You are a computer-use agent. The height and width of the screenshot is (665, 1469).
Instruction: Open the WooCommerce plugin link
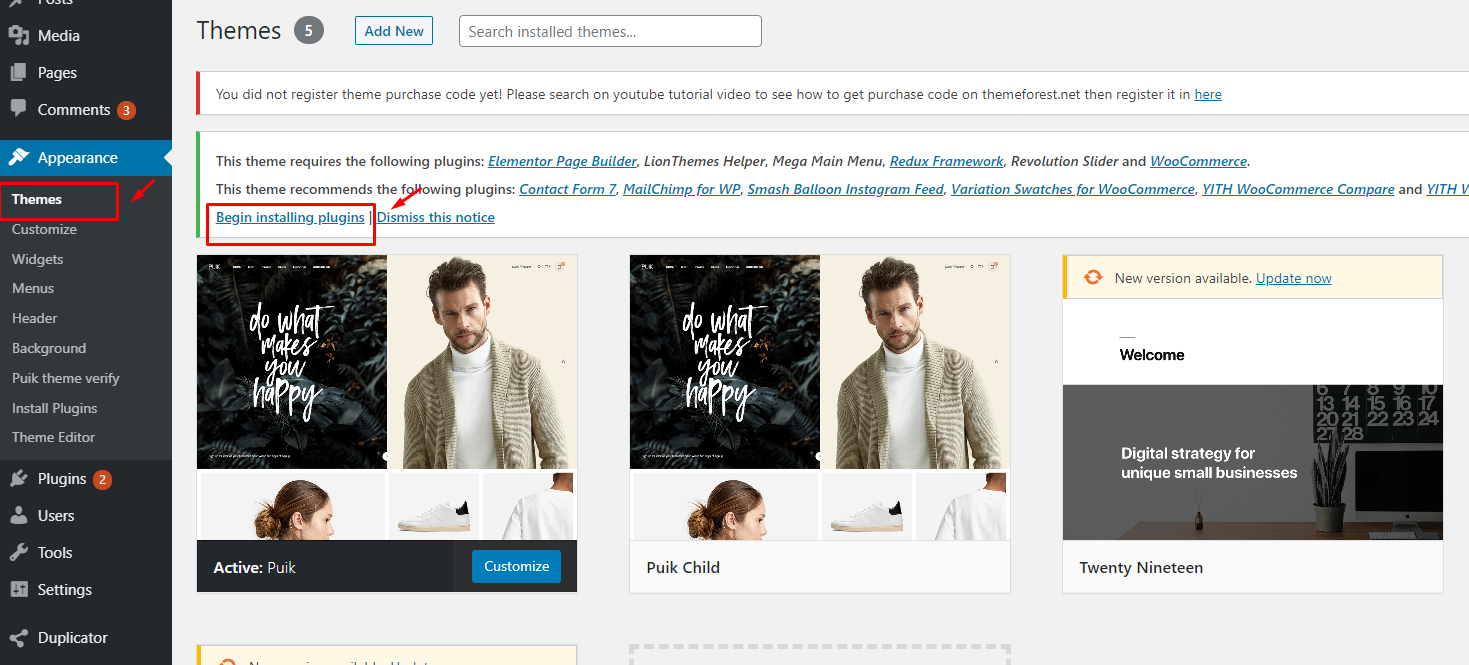[1198, 161]
